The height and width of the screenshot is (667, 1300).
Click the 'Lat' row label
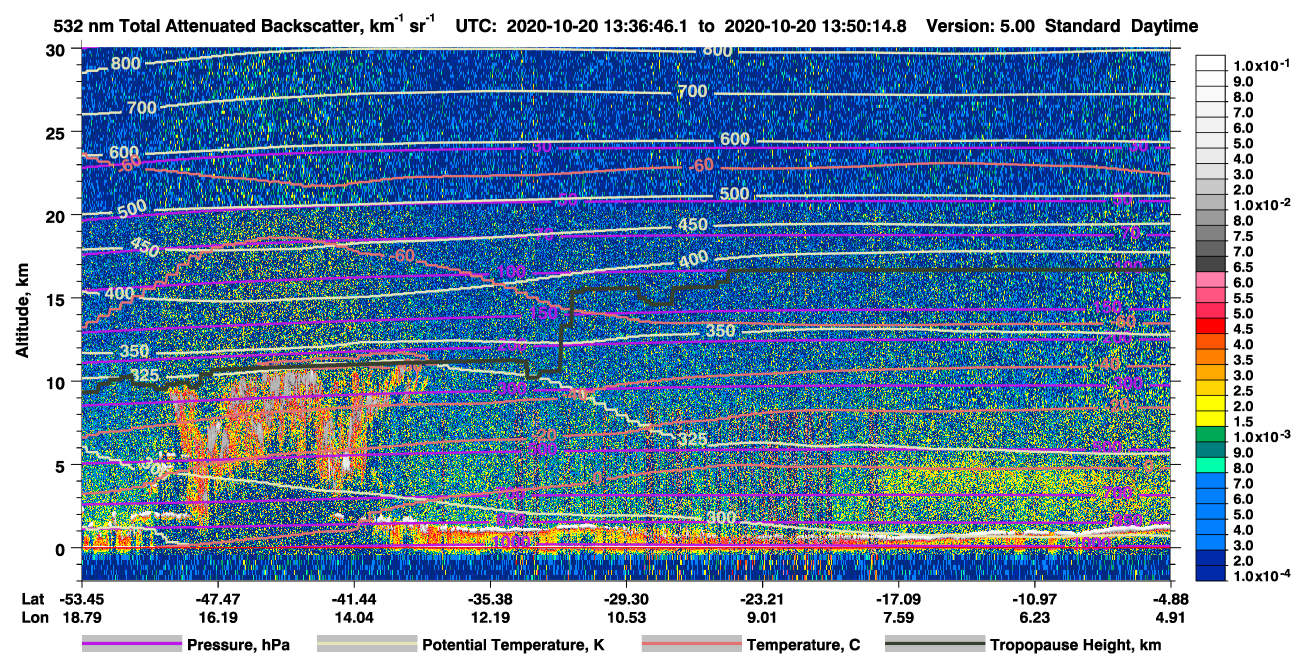31,599
